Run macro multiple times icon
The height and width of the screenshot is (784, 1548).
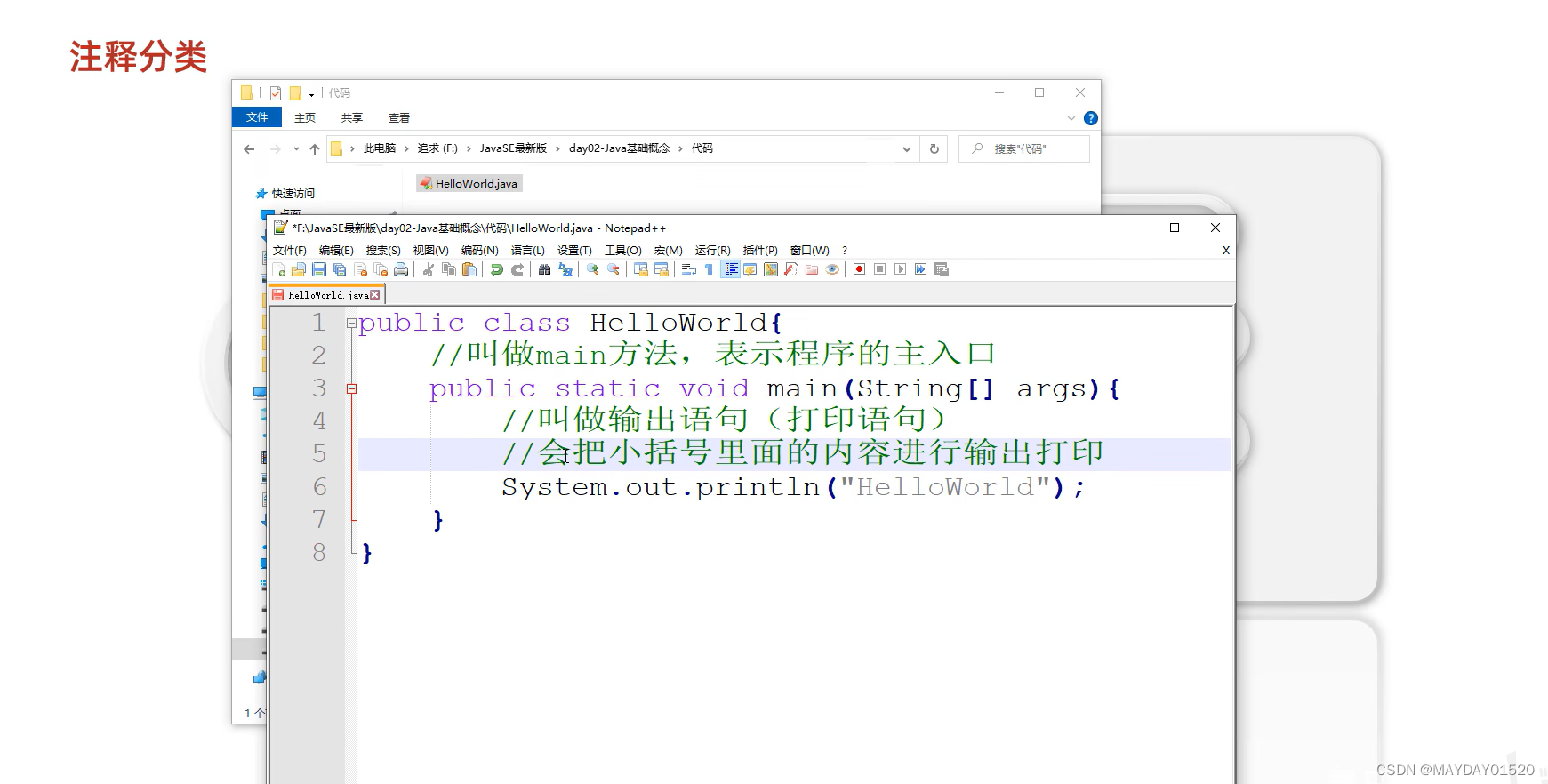(921, 269)
